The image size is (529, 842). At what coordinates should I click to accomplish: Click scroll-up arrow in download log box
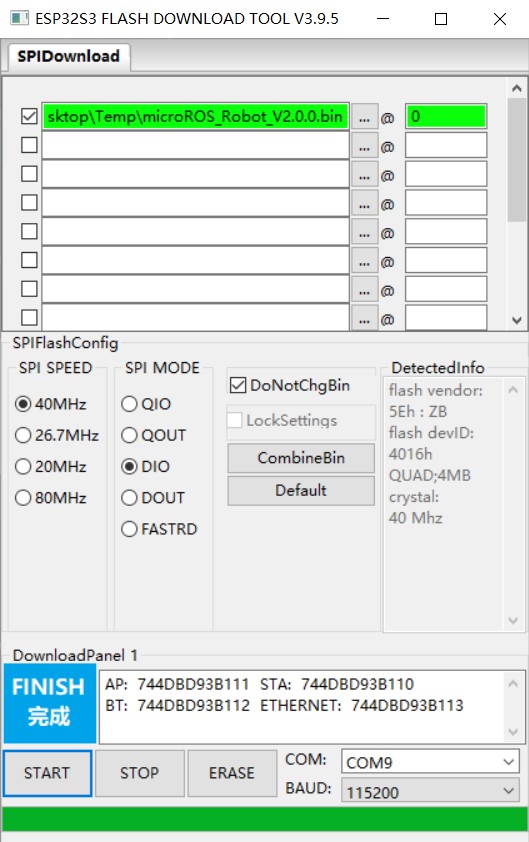[513, 683]
